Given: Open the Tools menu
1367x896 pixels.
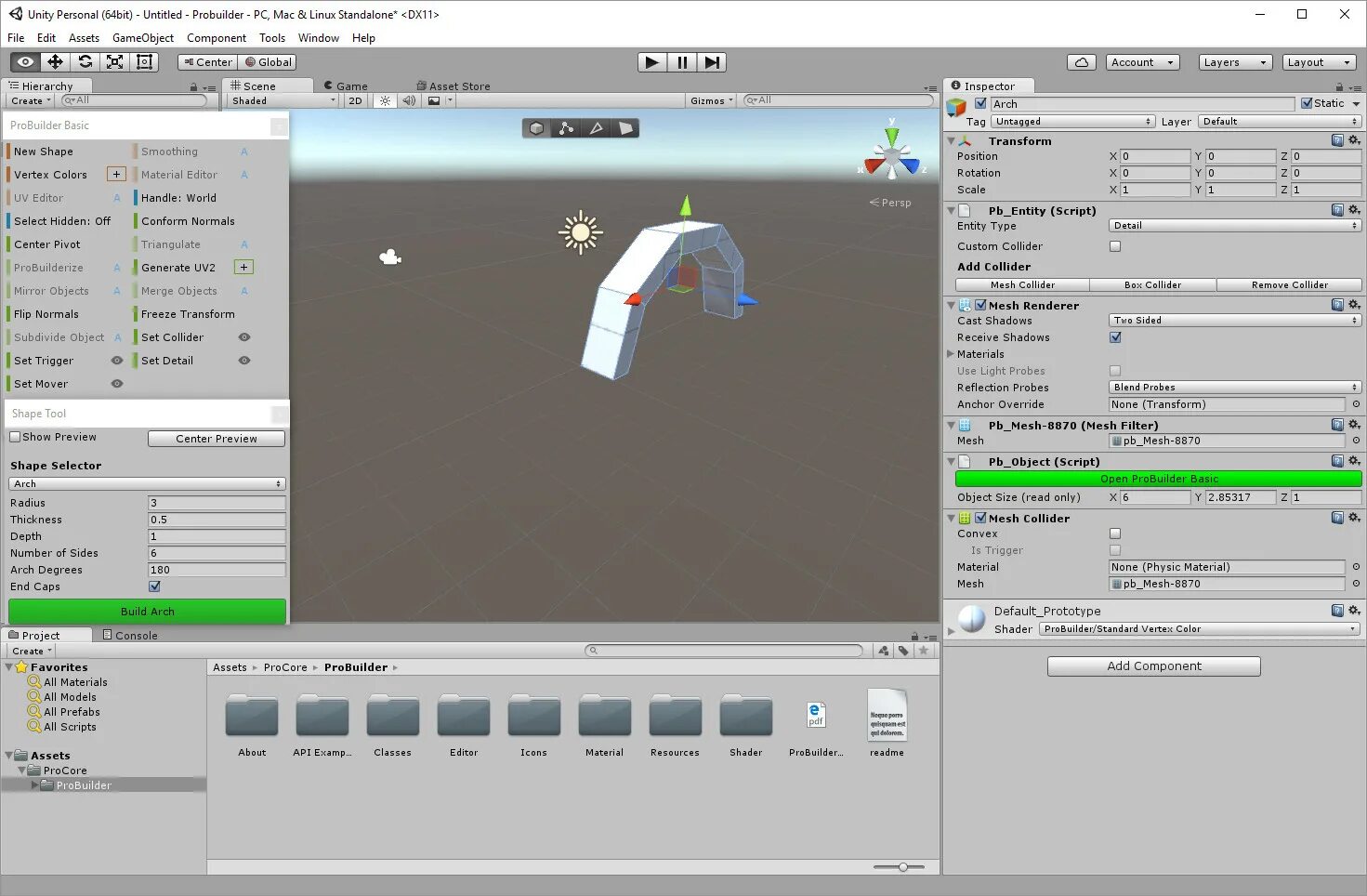Looking at the screenshot, I should point(272,38).
